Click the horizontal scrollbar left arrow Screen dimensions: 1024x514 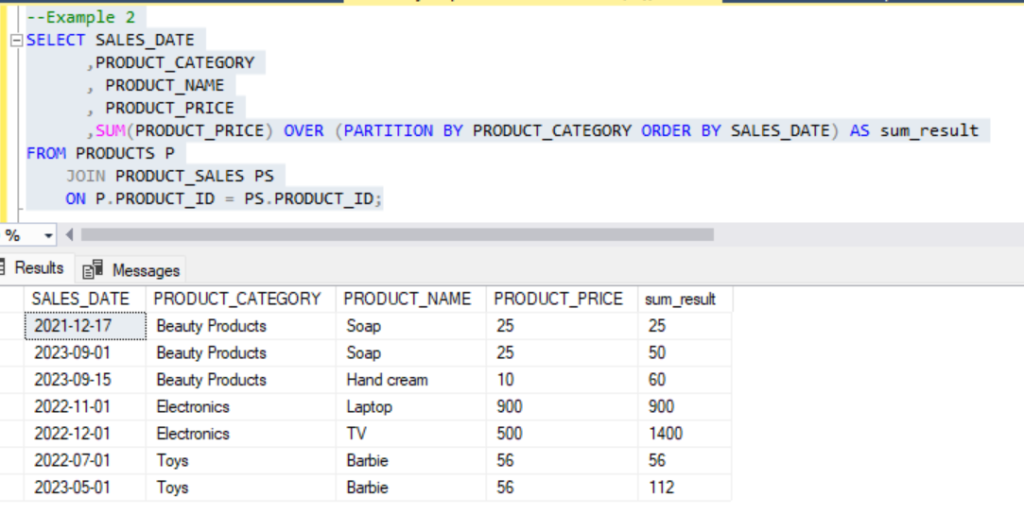click(69, 235)
